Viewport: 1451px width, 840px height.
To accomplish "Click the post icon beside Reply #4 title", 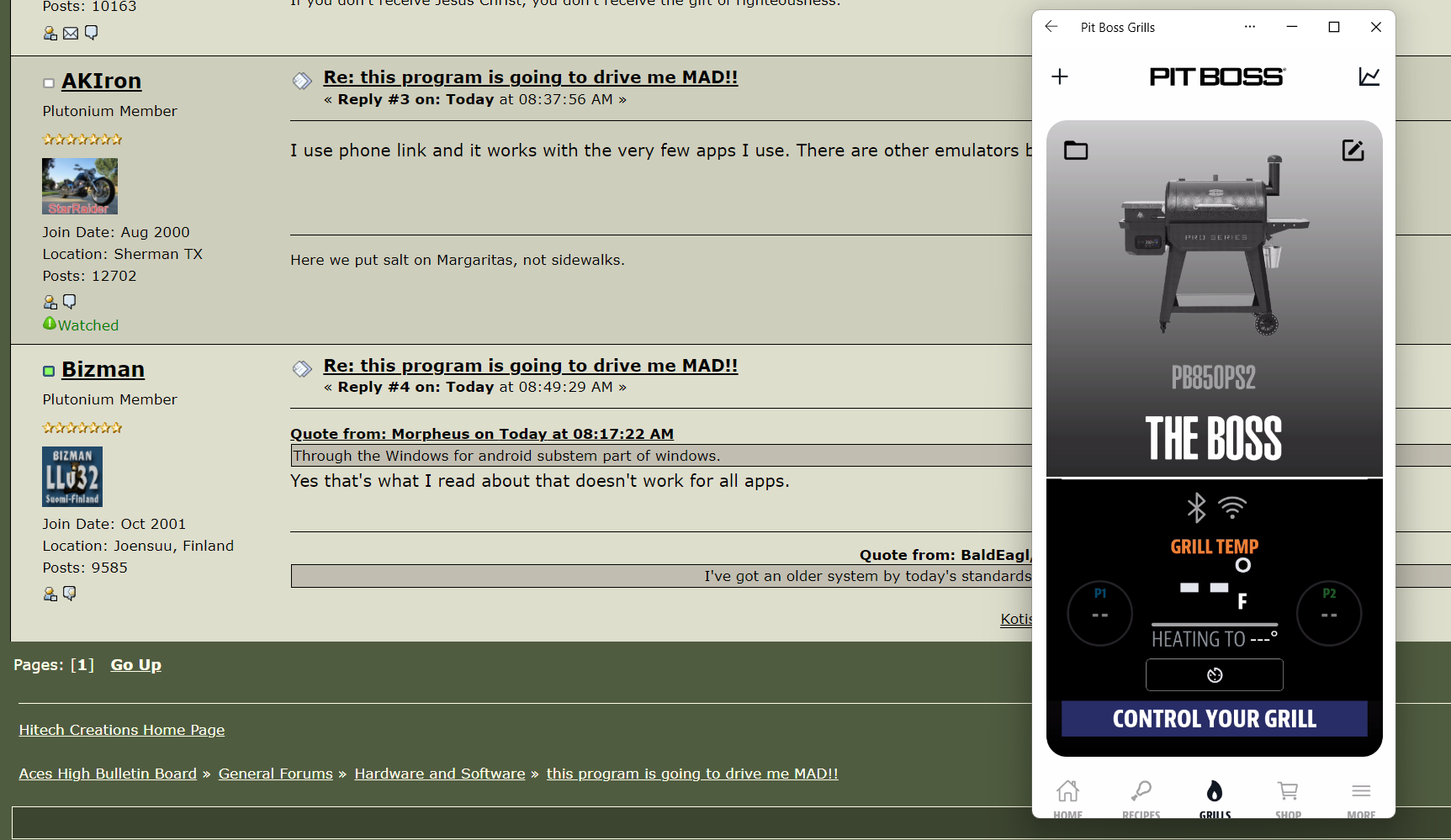I will click(x=302, y=369).
